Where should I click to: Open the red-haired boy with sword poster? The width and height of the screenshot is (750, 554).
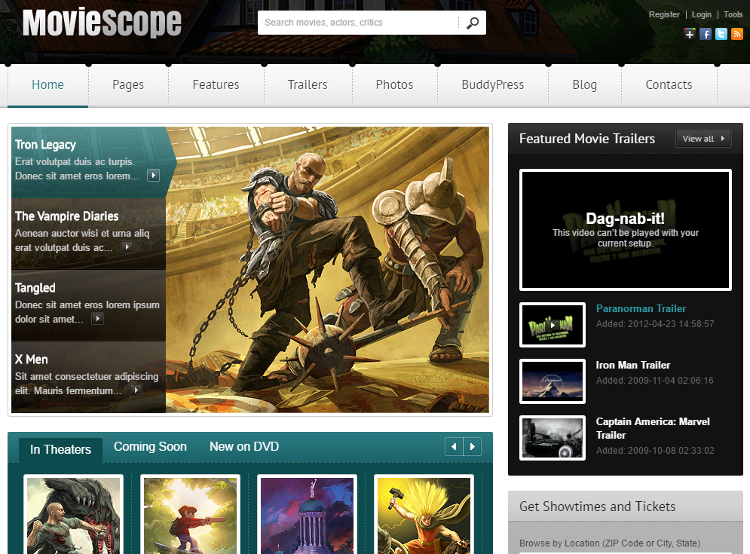(x=190, y=515)
